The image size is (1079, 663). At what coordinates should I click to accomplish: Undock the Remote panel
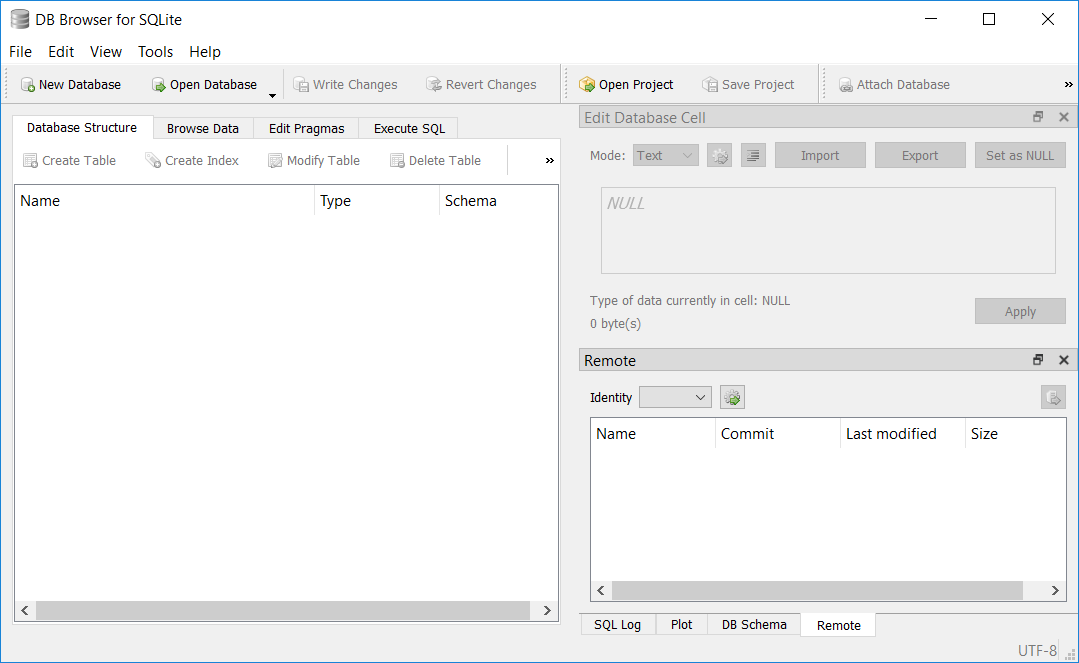(x=1038, y=360)
